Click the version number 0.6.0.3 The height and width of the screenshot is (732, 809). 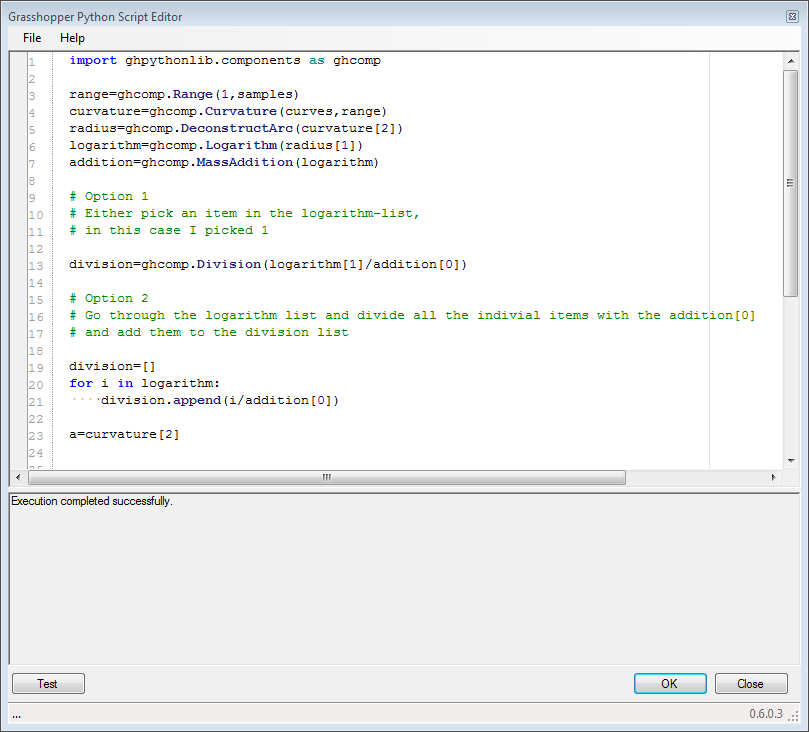766,714
